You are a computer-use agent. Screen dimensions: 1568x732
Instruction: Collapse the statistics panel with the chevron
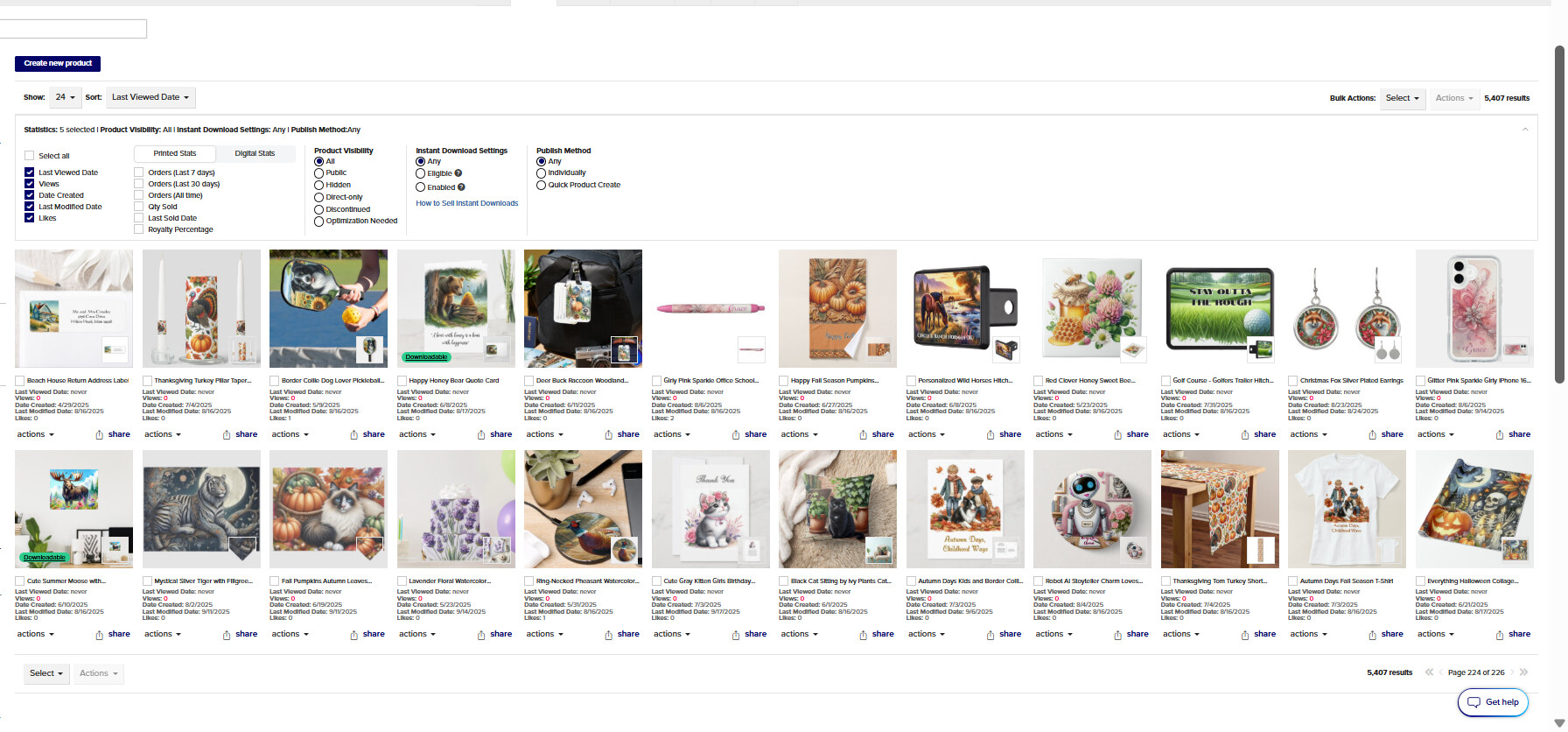(1525, 130)
